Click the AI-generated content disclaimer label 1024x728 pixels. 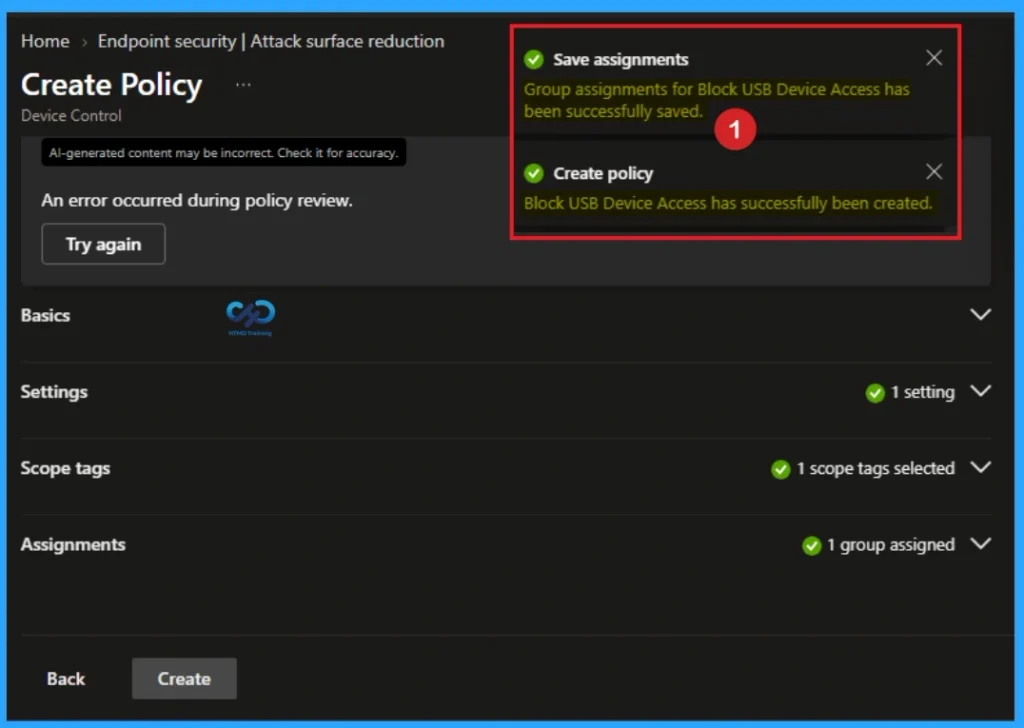[x=223, y=153]
